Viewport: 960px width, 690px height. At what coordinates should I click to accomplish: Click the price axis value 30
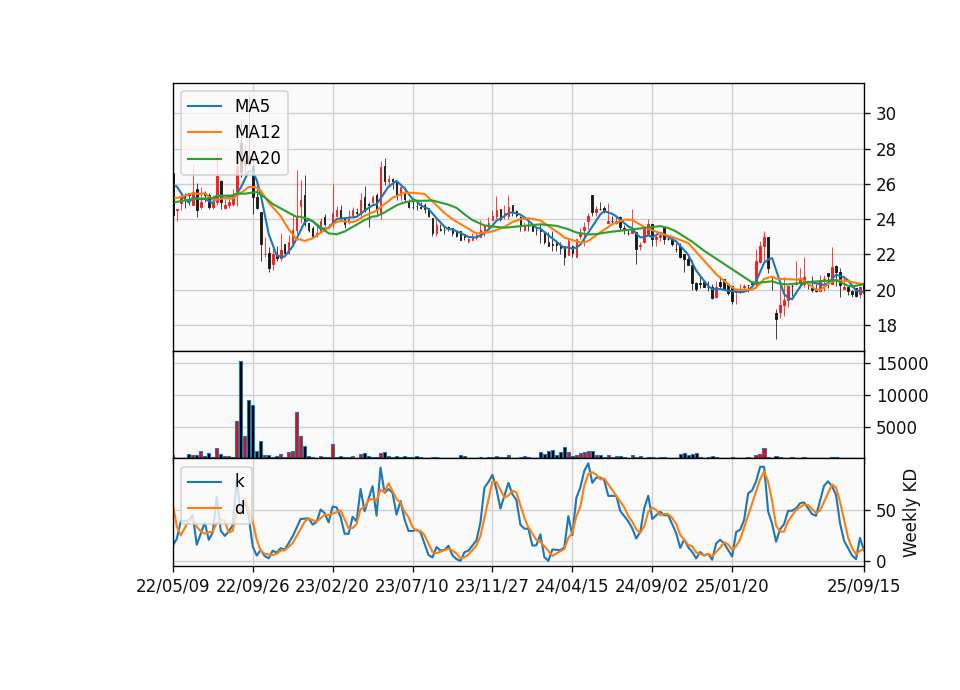tap(886, 114)
